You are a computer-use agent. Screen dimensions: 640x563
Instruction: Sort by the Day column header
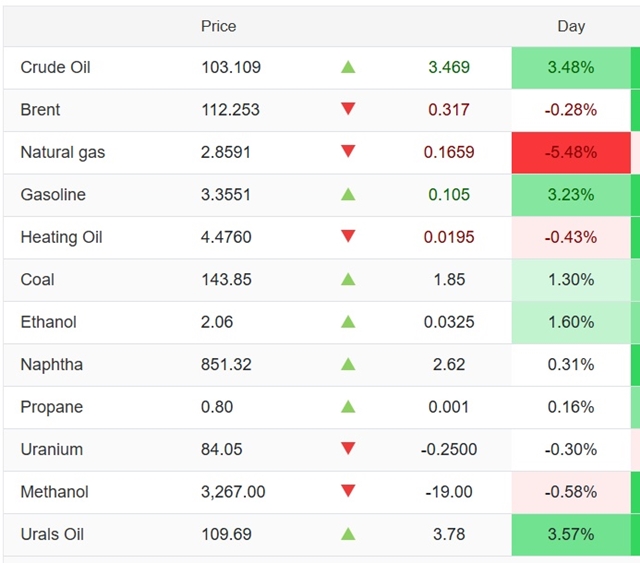571,26
